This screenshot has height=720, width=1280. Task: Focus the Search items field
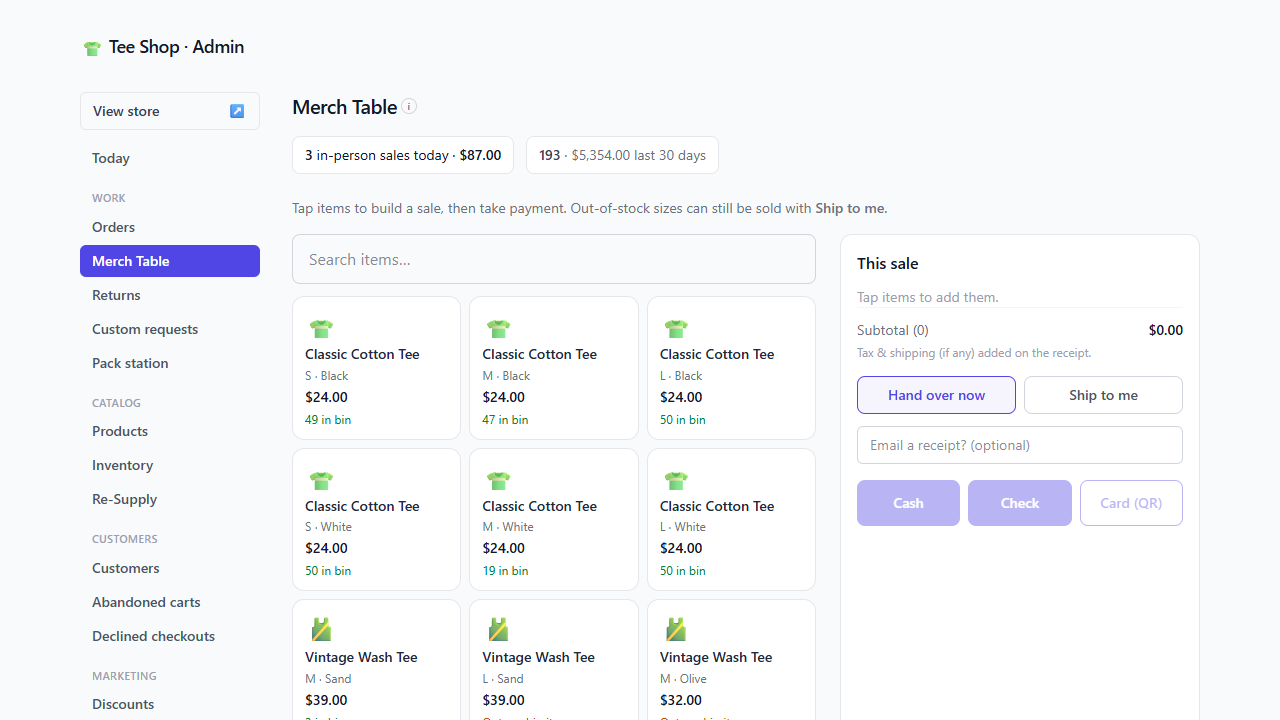554,259
